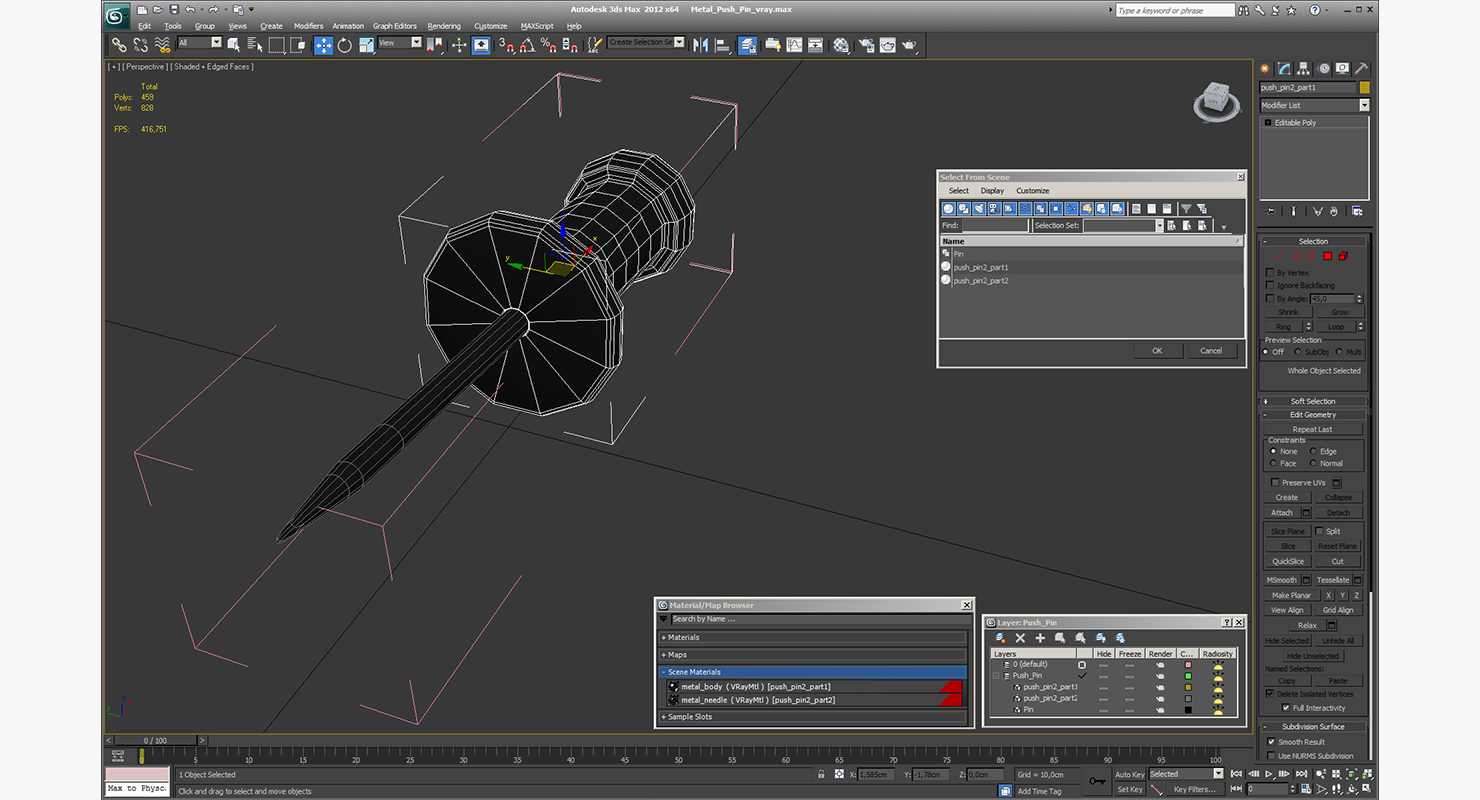Click the filter funnel icon in Select From Scene
Image resolution: width=1480 pixels, height=800 pixels.
coord(1186,209)
